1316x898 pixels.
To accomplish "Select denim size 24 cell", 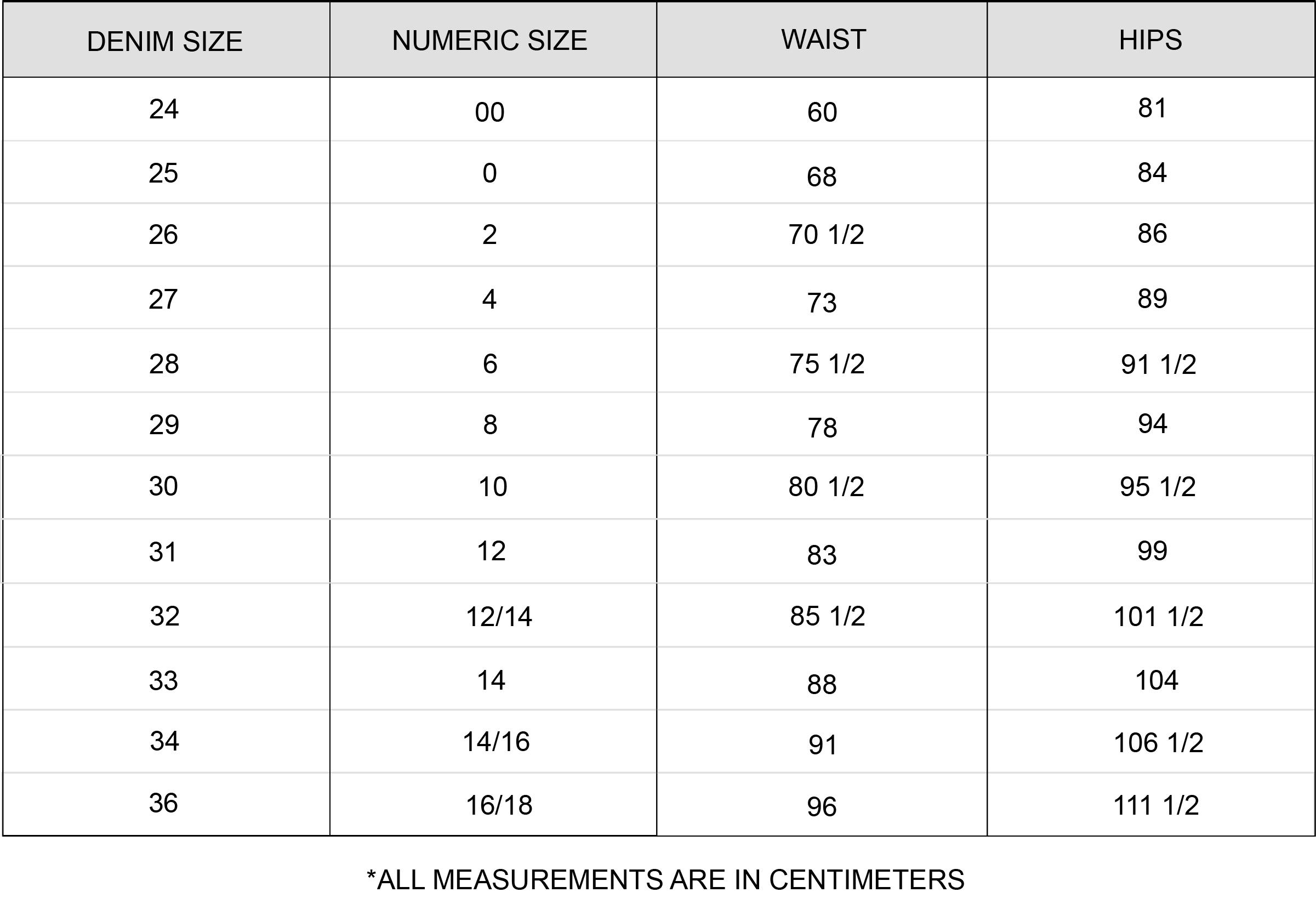I will point(164,109).
